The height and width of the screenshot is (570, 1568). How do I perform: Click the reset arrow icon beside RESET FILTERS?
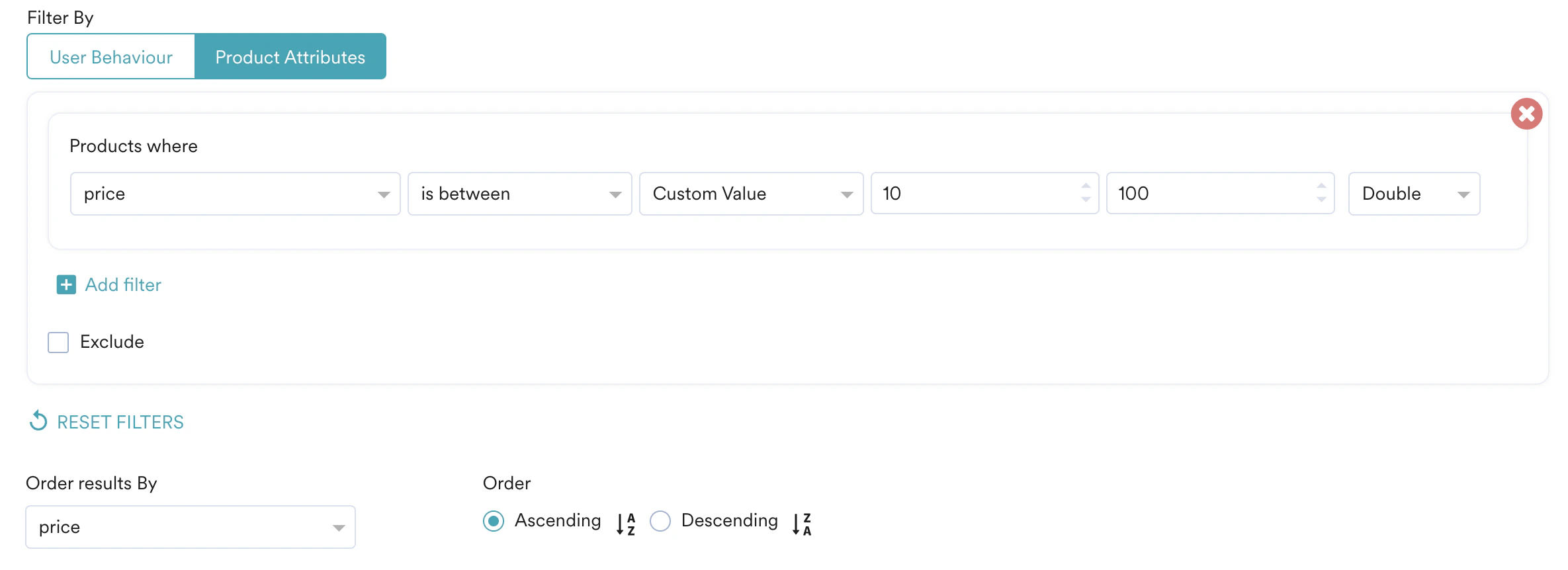(38, 421)
